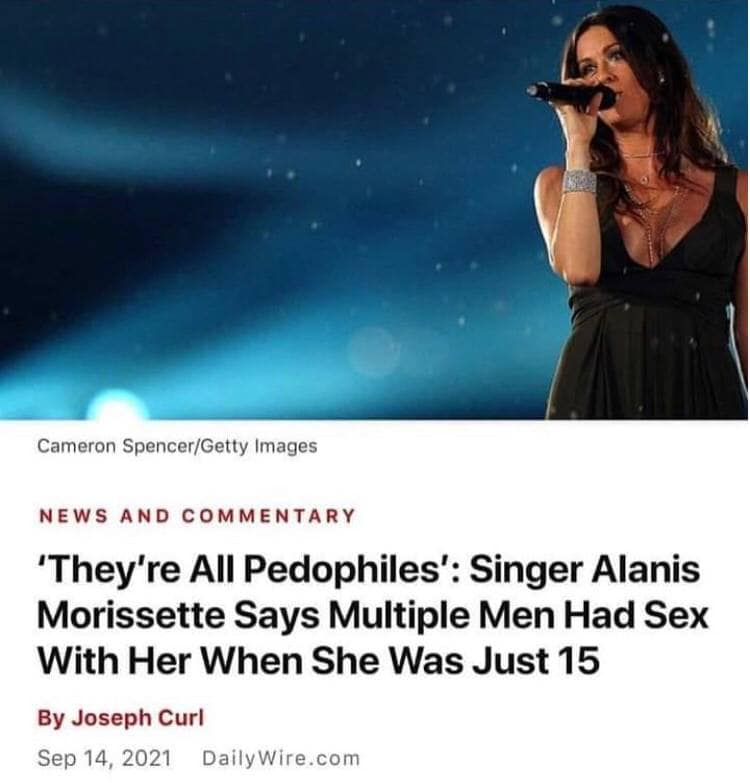Open the News and Commentary category link
Image resolution: width=750 pixels, height=783 pixels.
click(197, 515)
